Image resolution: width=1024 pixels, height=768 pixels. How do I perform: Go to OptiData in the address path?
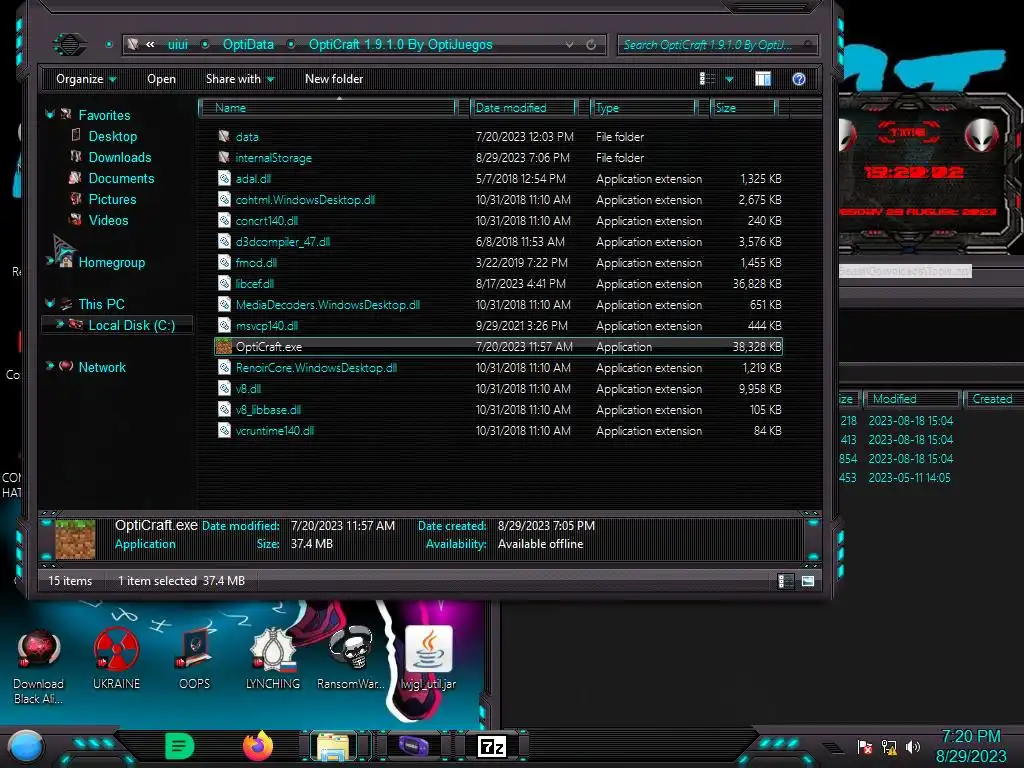tap(248, 44)
